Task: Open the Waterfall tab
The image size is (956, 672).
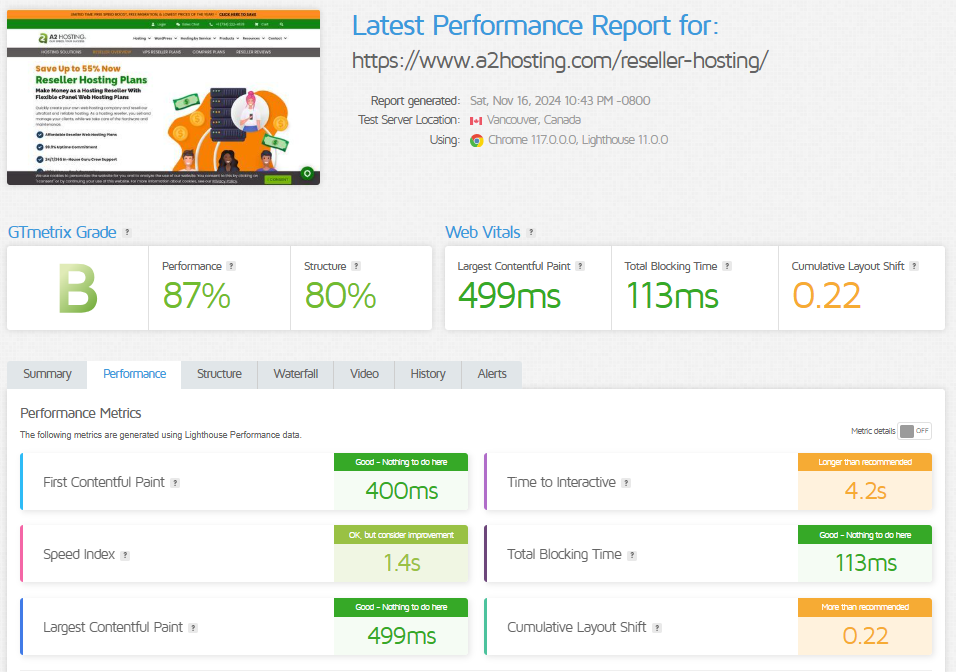Action: point(296,374)
